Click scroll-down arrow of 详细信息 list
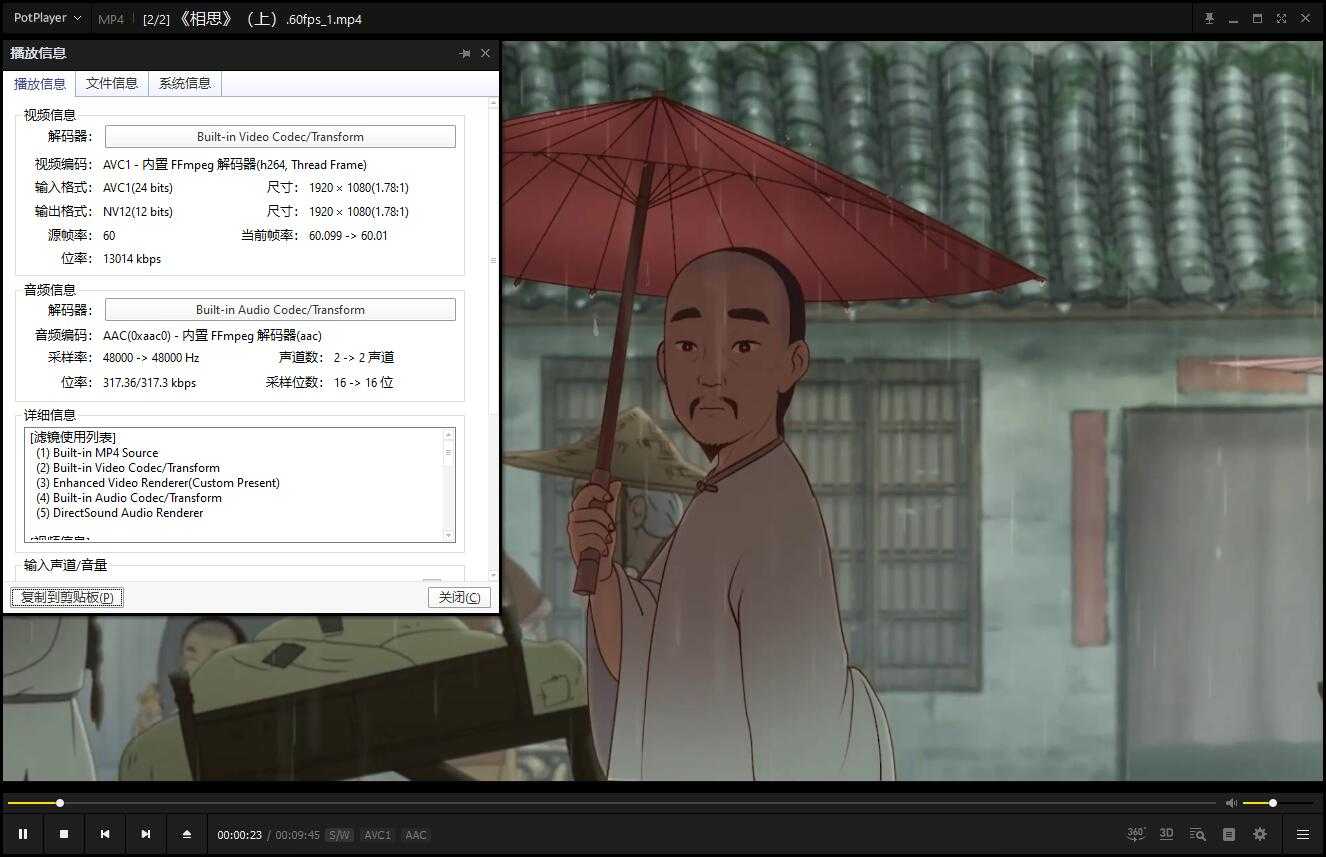 449,536
